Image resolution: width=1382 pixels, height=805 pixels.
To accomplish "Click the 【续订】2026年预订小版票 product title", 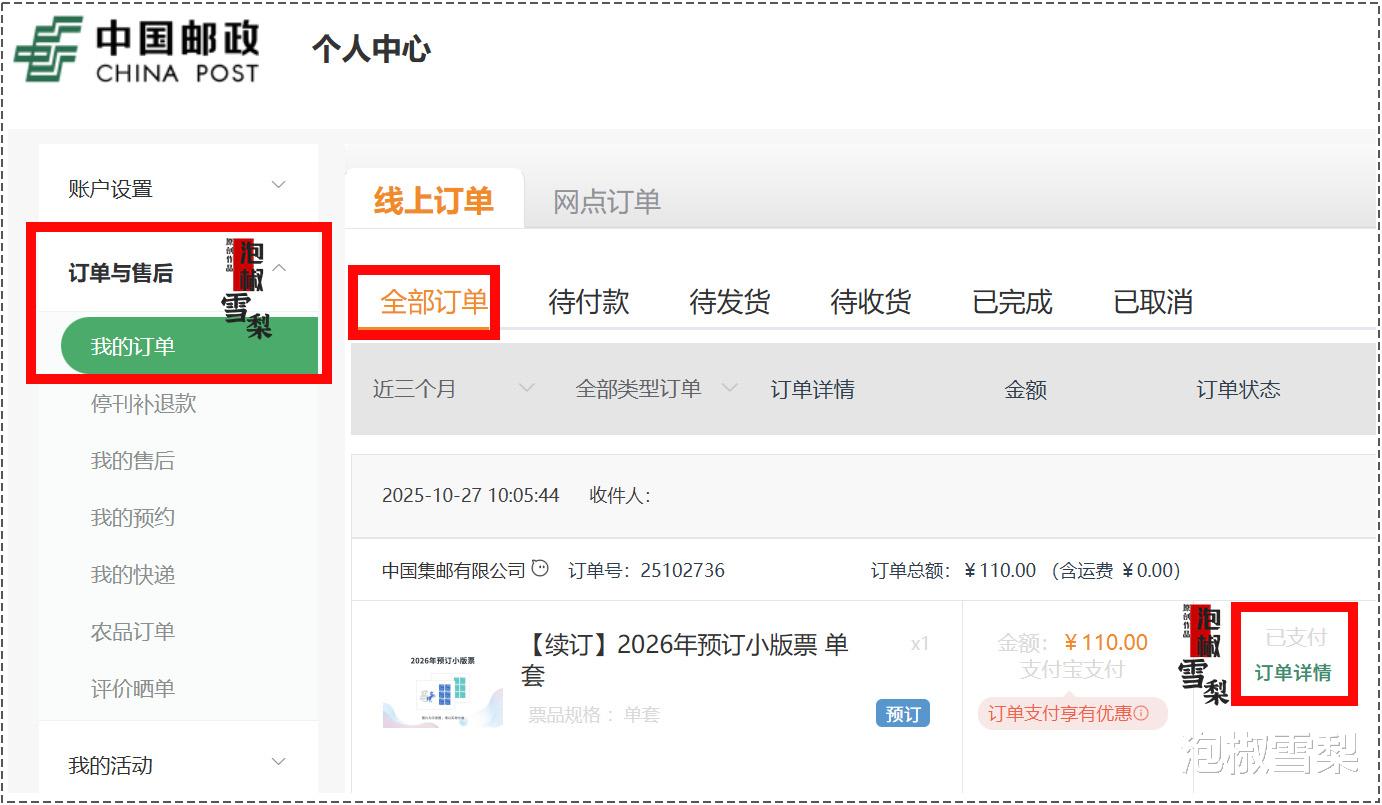I will pyautogui.click(x=684, y=660).
